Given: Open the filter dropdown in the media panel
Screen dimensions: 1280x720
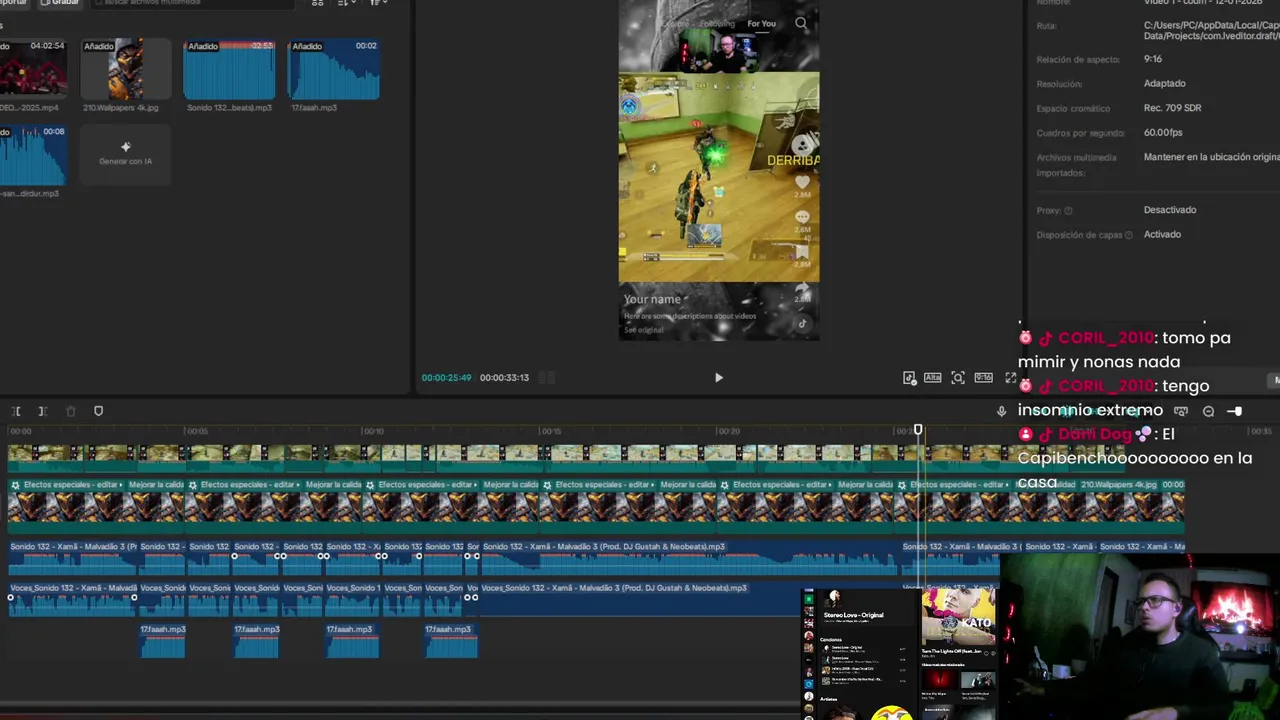Looking at the screenshot, I should [x=379, y=3].
